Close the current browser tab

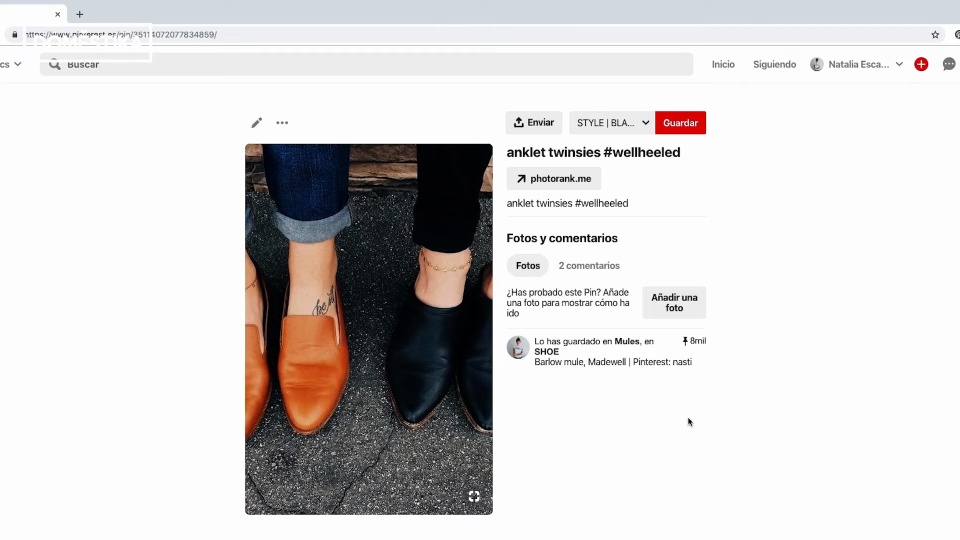coord(58,14)
